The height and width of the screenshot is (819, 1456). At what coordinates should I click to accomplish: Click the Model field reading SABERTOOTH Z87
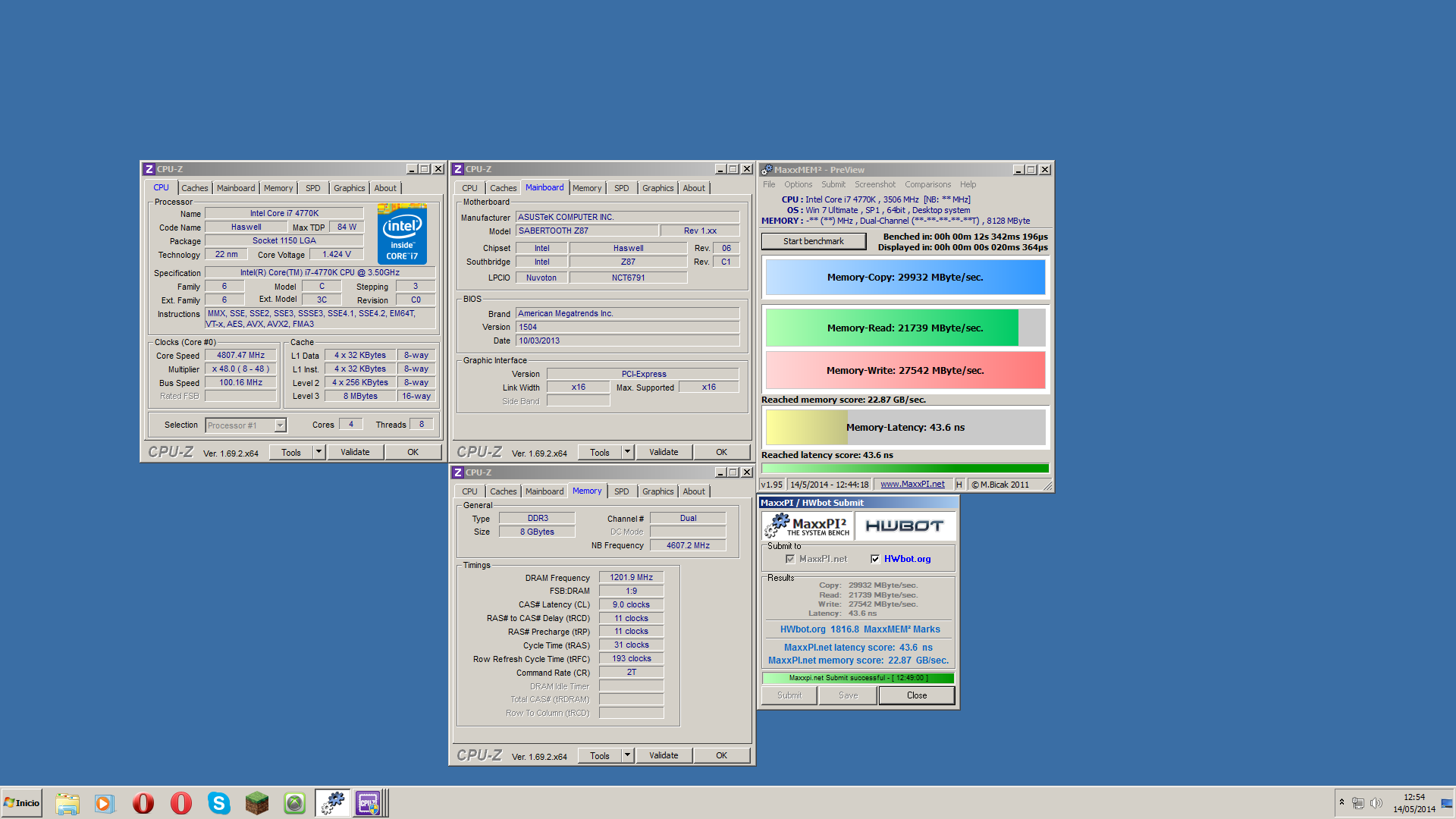586,231
